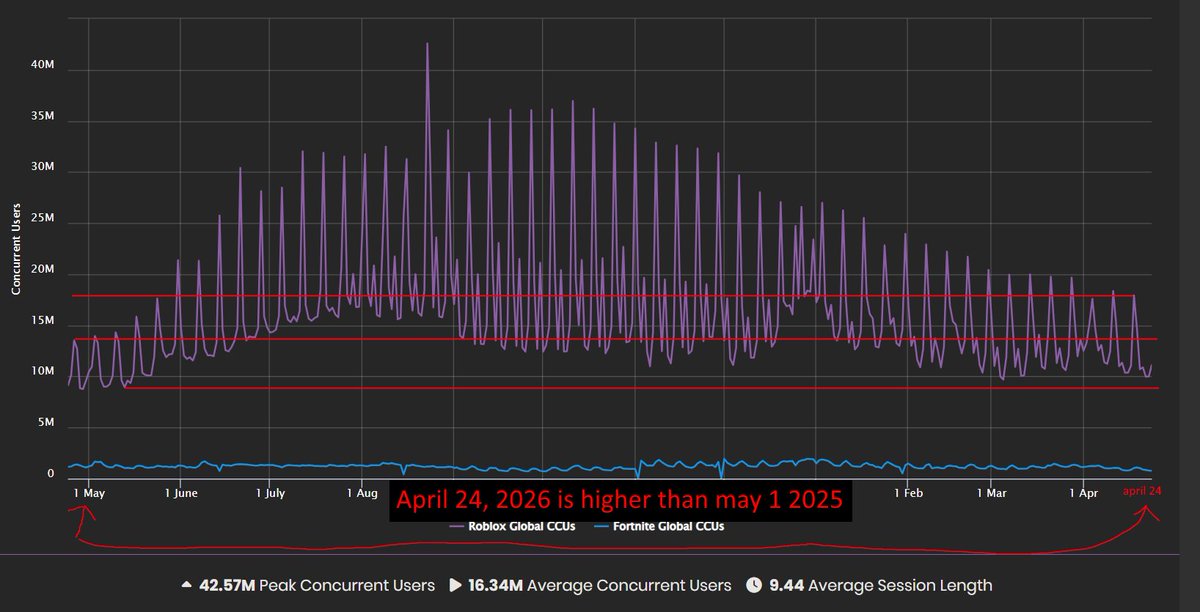Click the 5M y-axis label
Image resolution: width=1200 pixels, height=612 pixels.
pyautogui.click(x=46, y=423)
